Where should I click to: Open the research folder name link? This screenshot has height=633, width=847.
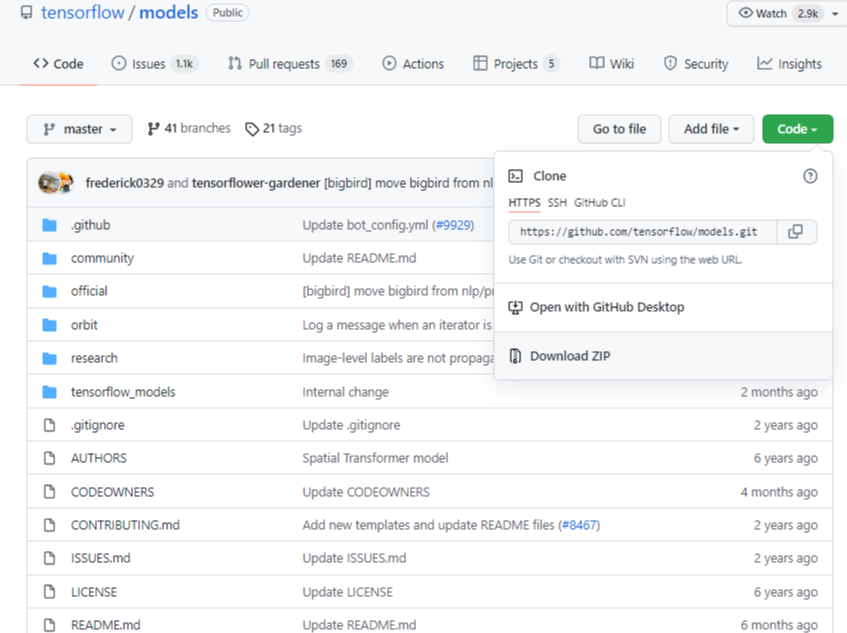94,358
